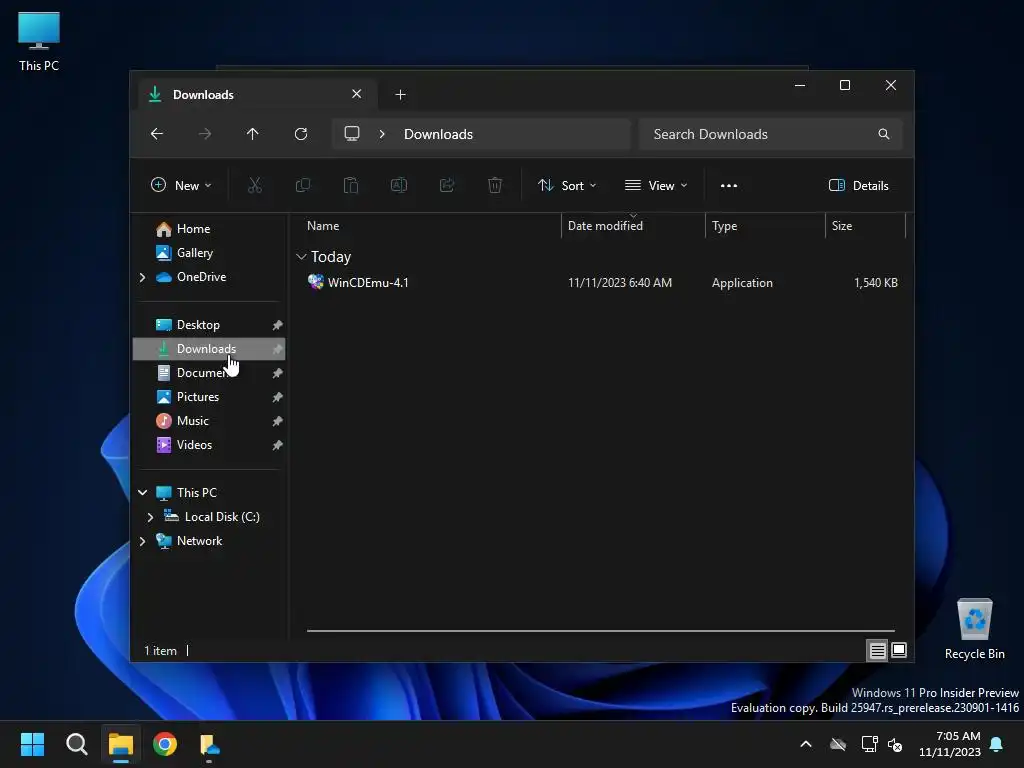
Task: Click the OneDrive cloud tray icon
Action: 838,744
